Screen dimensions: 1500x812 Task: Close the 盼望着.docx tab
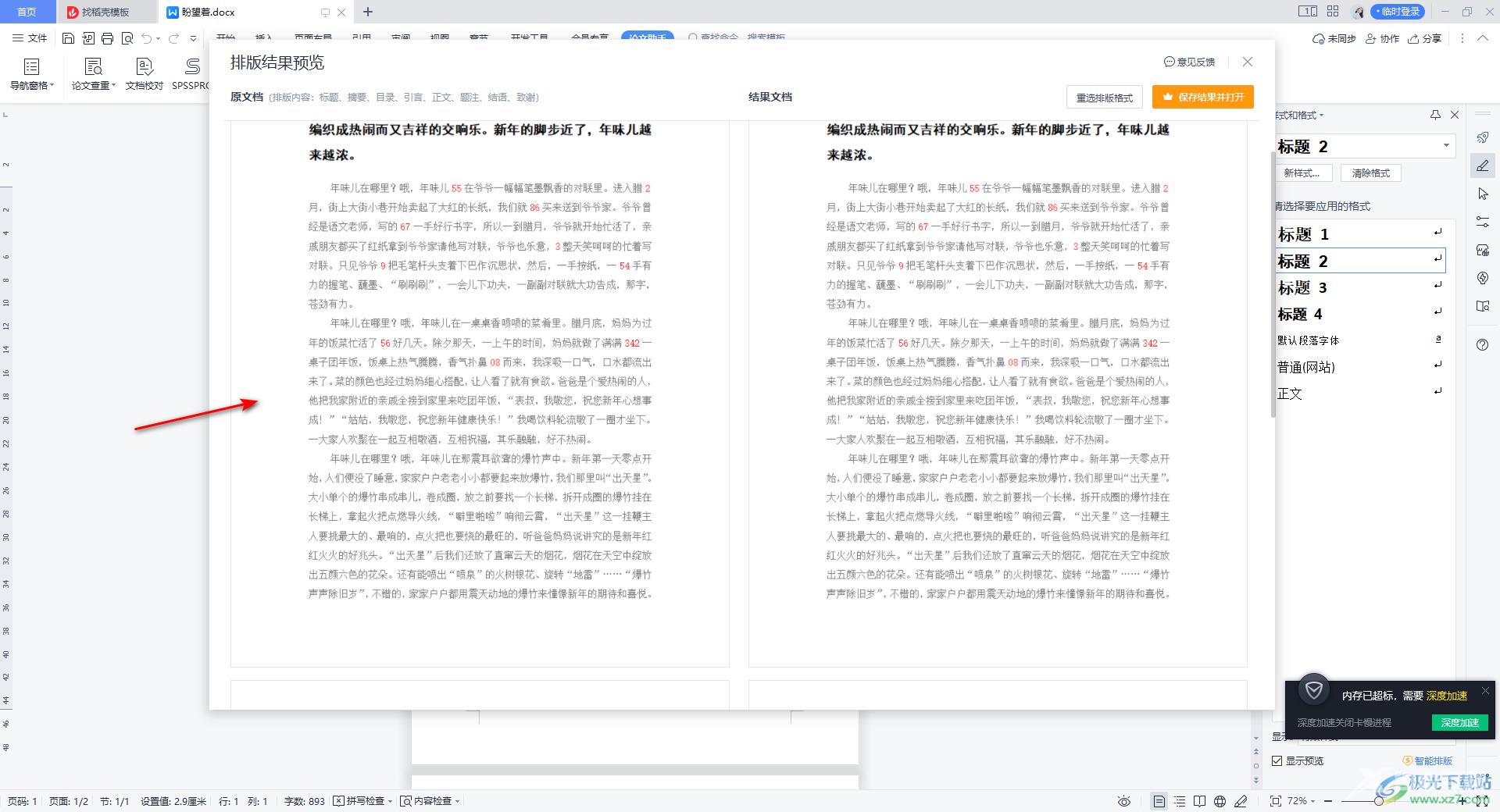point(341,12)
